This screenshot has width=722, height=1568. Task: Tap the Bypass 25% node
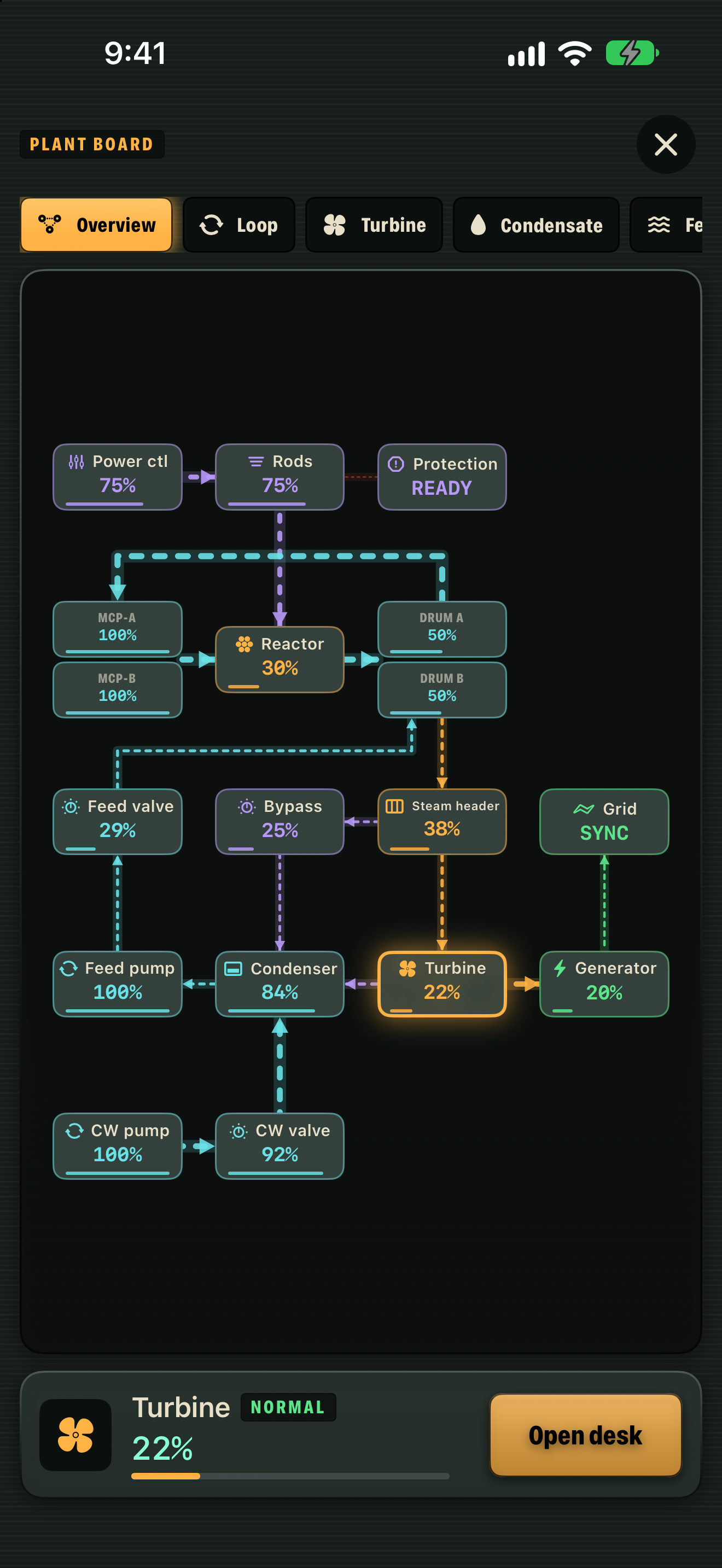(280, 821)
